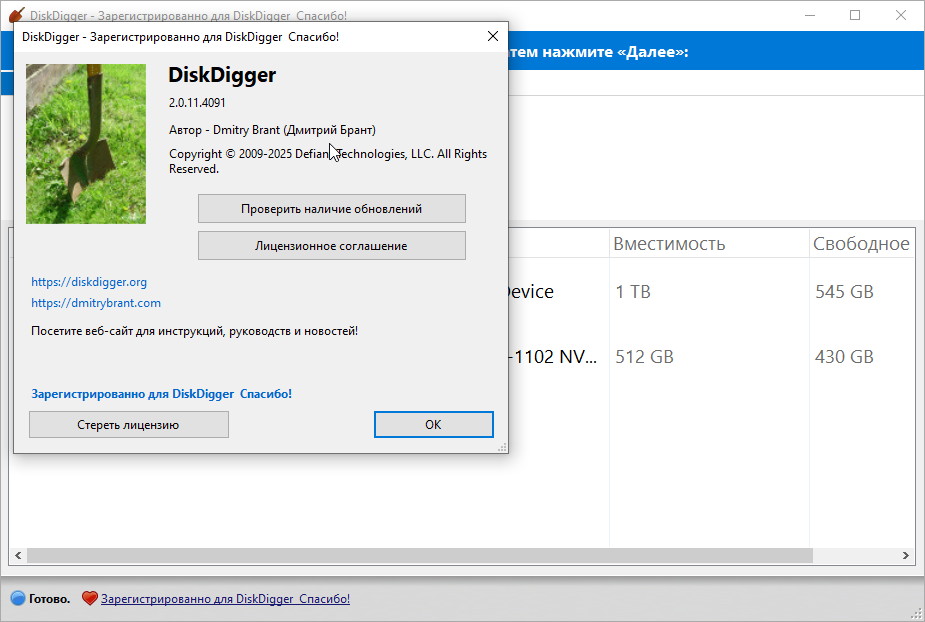Open the license agreement
The height and width of the screenshot is (622, 925).
point(332,245)
